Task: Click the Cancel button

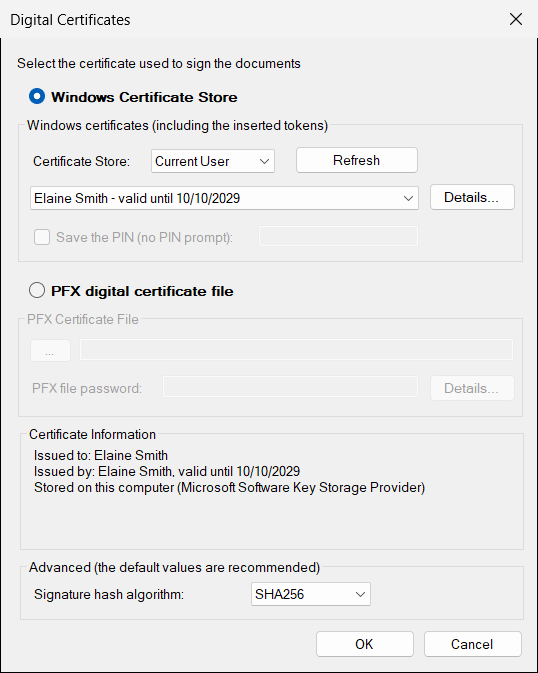Action: [472, 644]
